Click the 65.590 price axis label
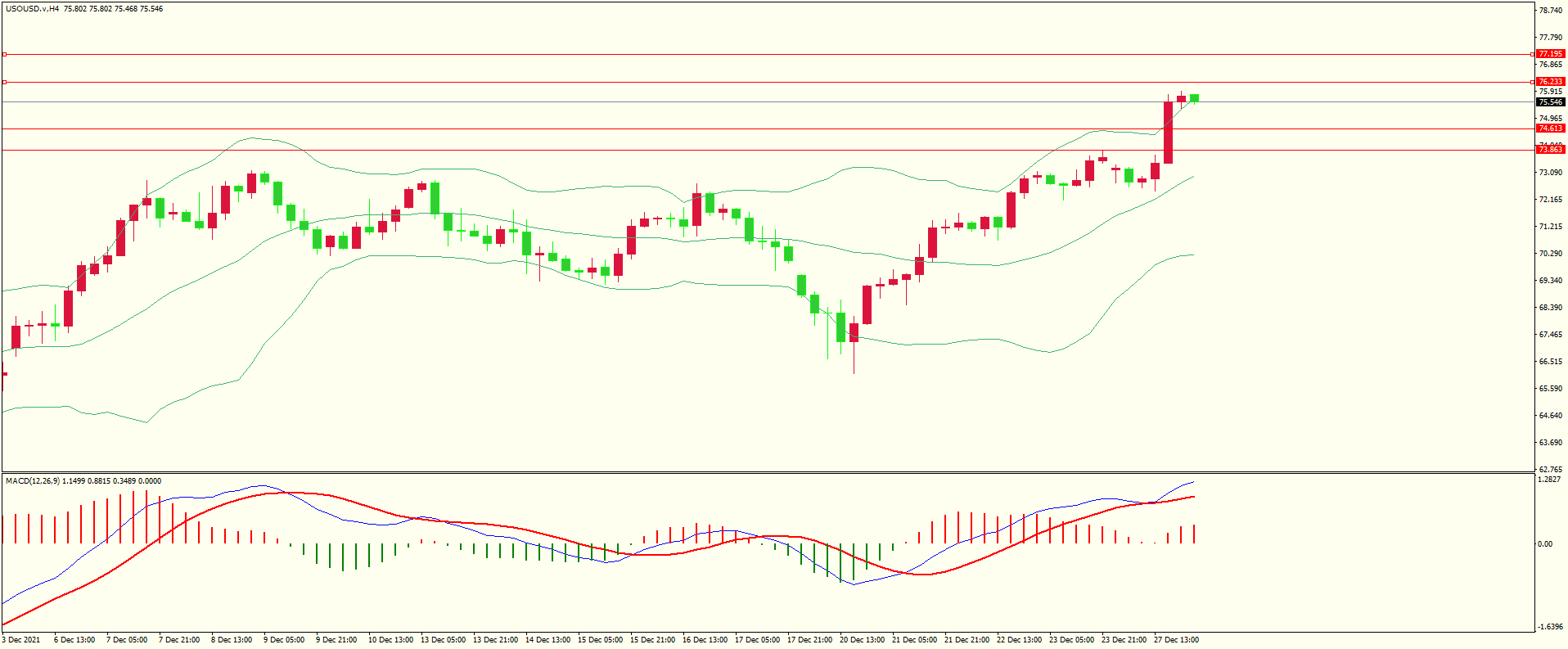 1551,389
